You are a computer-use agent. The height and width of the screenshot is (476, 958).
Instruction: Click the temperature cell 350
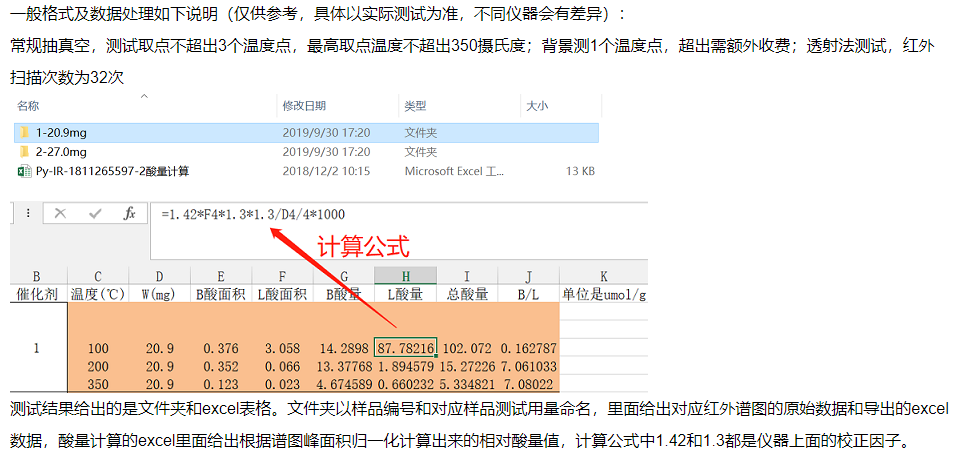tap(98, 384)
